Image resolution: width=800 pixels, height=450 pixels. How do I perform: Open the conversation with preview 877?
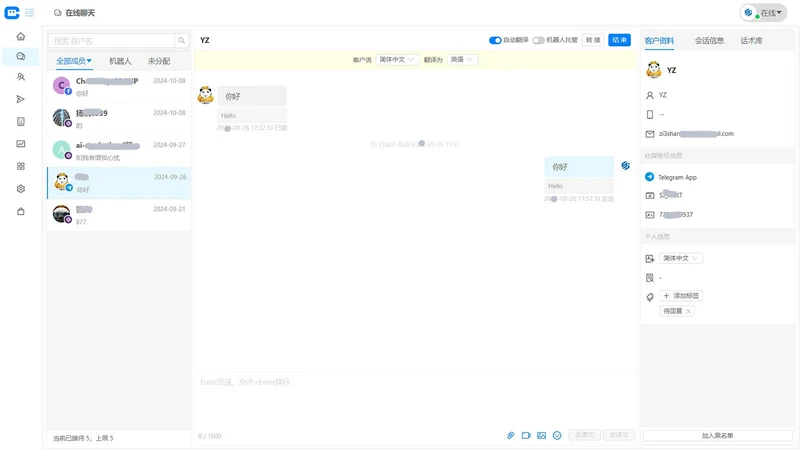pos(119,215)
